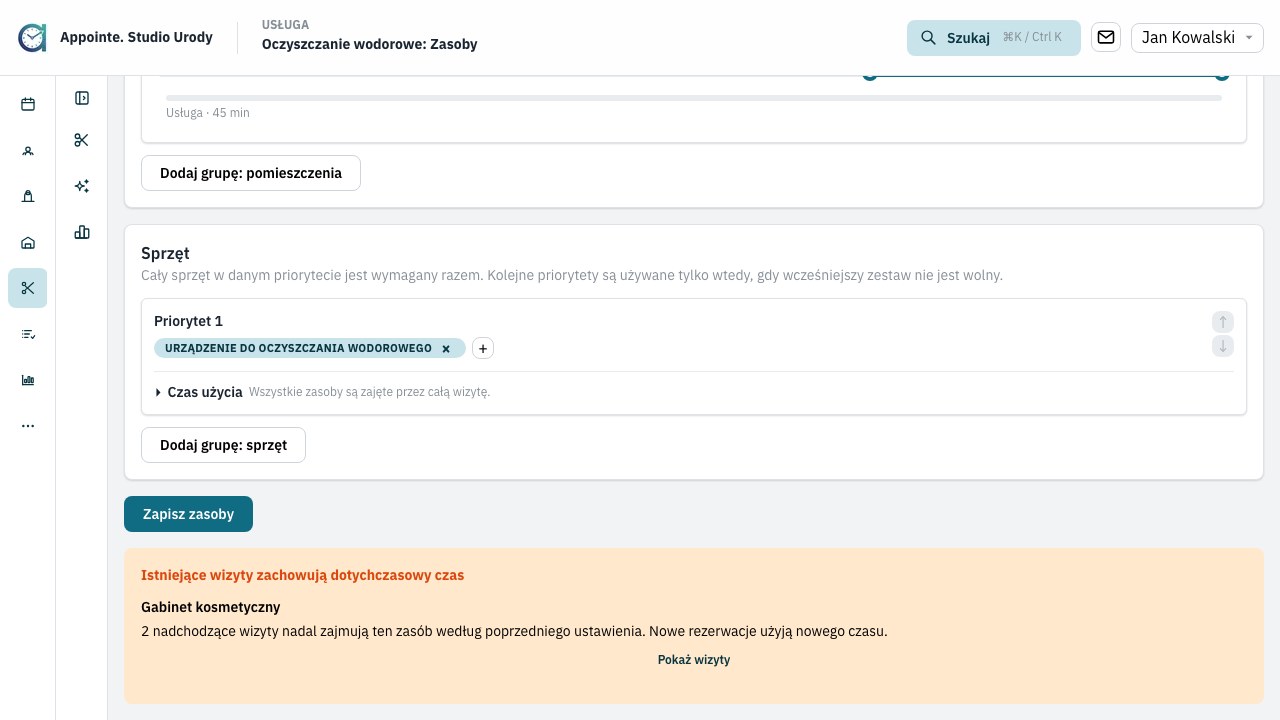Open the calendar view from the main rail

[28, 104]
